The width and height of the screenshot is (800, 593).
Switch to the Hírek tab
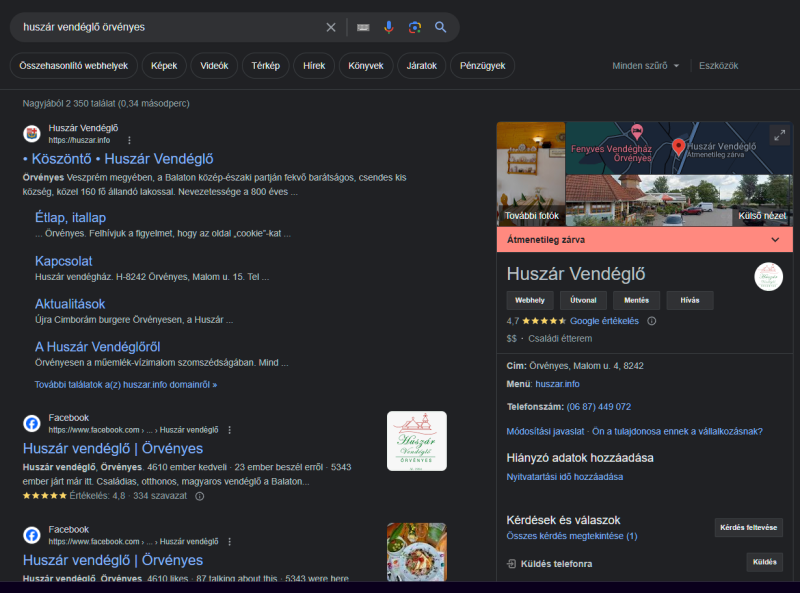[x=314, y=66]
